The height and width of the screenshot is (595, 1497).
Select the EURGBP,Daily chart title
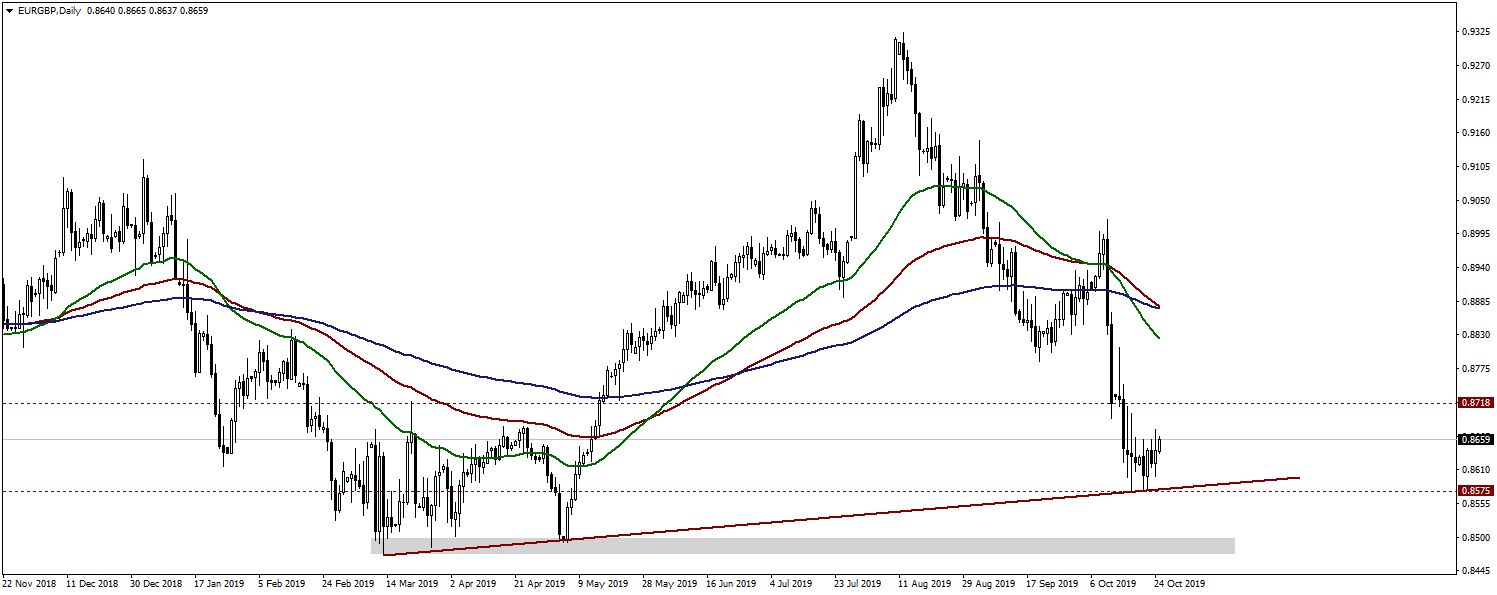pyautogui.click(x=49, y=10)
